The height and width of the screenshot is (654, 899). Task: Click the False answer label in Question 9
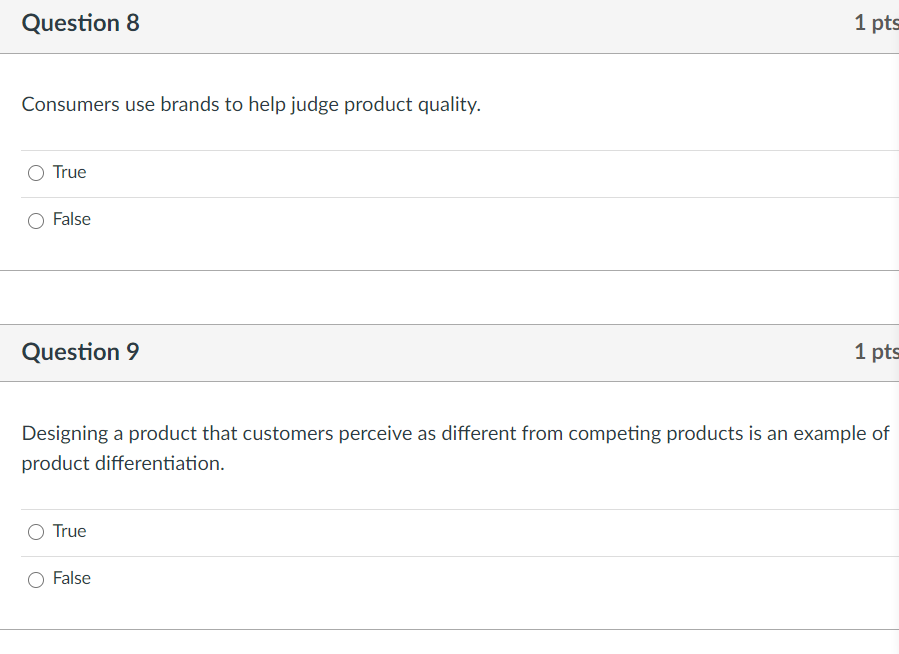click(72, 578)
